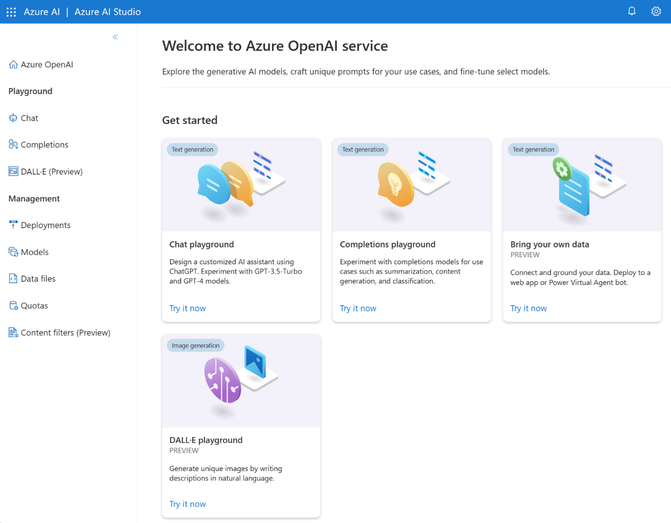Click the Data files sidebar icon
The width and height of the screenshot is (671, 523).
click(13, 279)
